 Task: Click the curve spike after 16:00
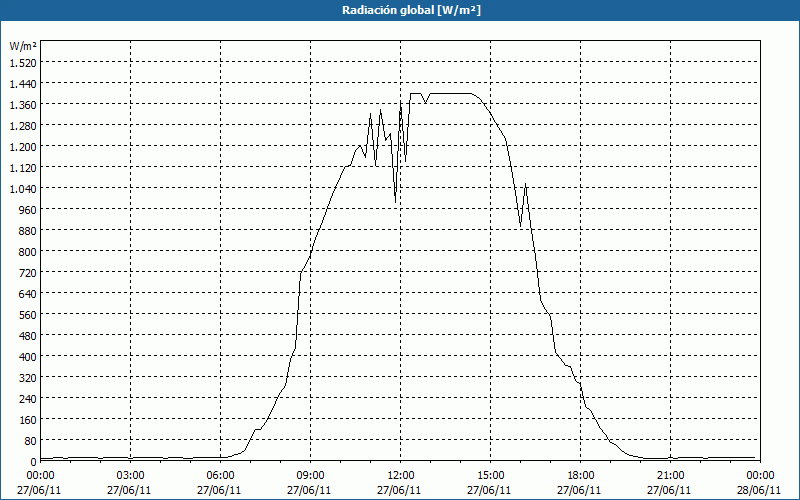[526, 185]
